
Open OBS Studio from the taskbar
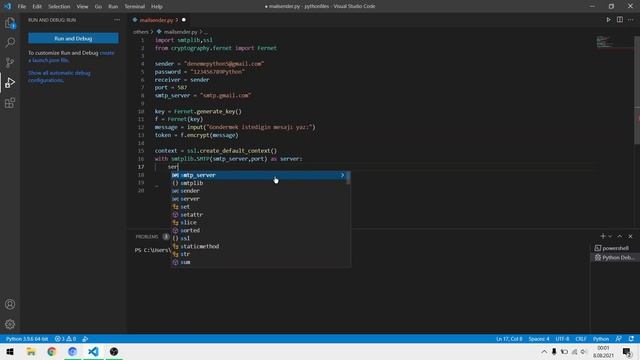click(114, 351)
